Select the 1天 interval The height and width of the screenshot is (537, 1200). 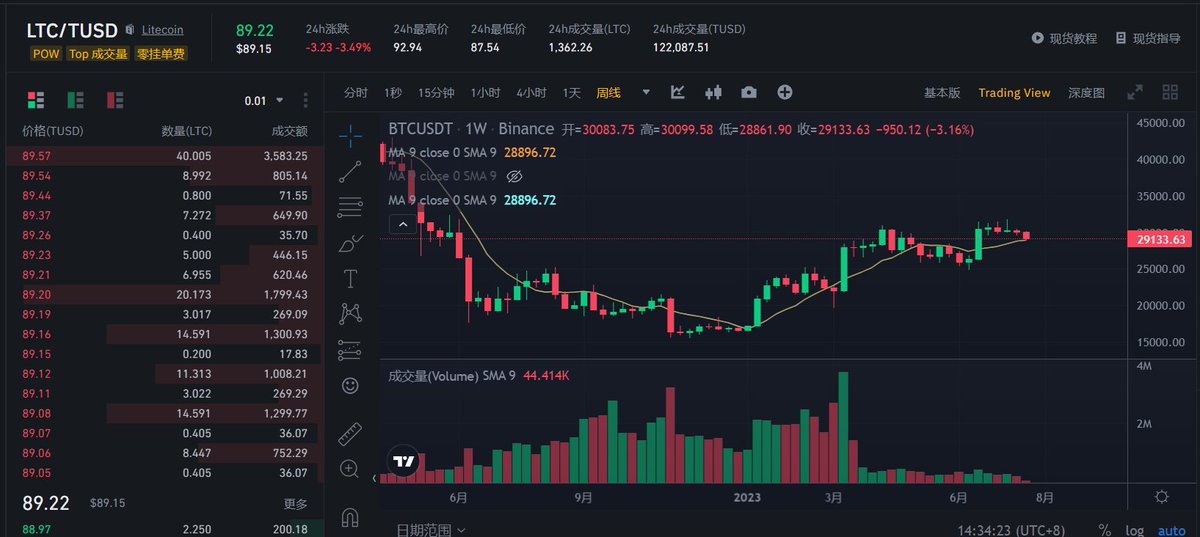click(571, 93)
